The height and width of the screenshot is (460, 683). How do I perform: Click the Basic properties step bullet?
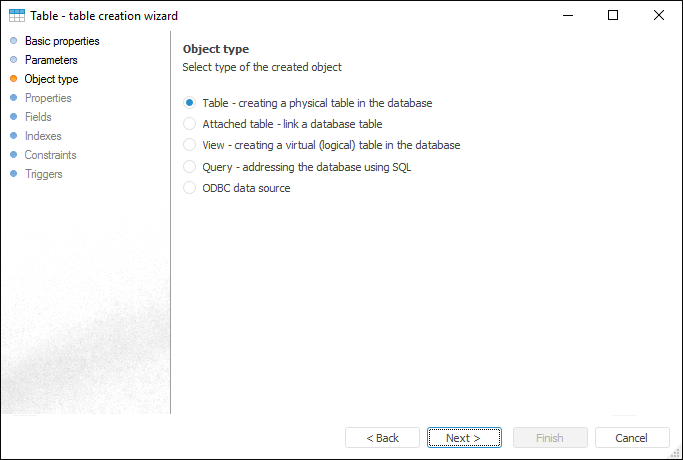pos(13,41)
